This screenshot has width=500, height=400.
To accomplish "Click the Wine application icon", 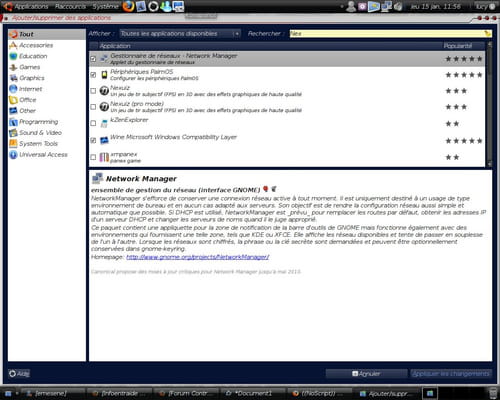I will [x=104, y=140].
